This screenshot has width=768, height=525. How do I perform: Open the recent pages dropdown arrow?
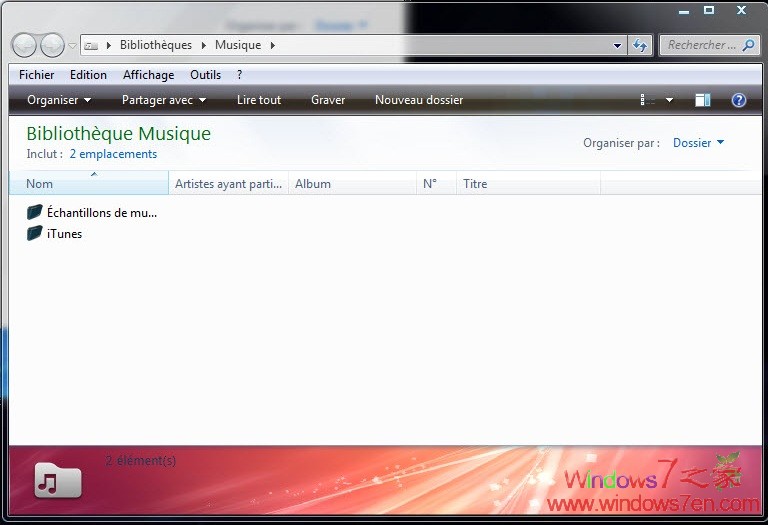click(x=72, y=46)
